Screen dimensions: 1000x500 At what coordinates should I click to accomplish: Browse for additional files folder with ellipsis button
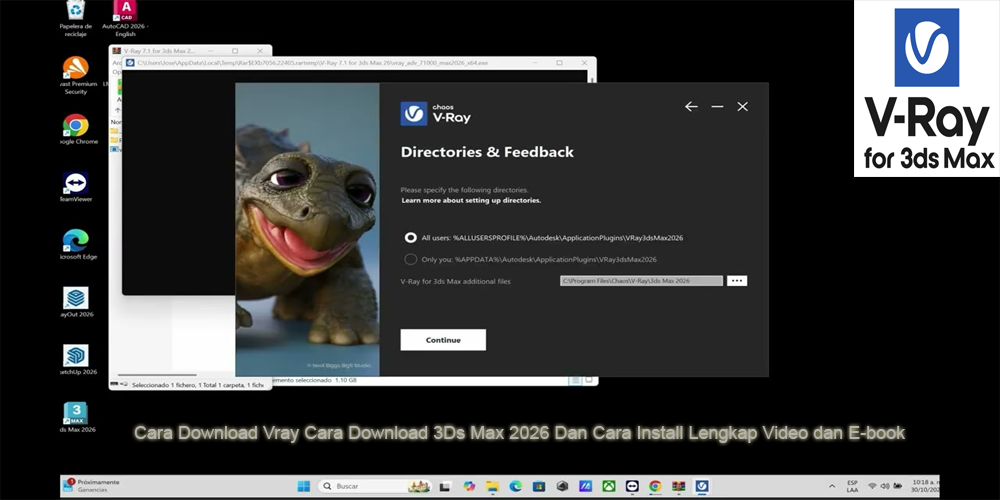[737, 281]
